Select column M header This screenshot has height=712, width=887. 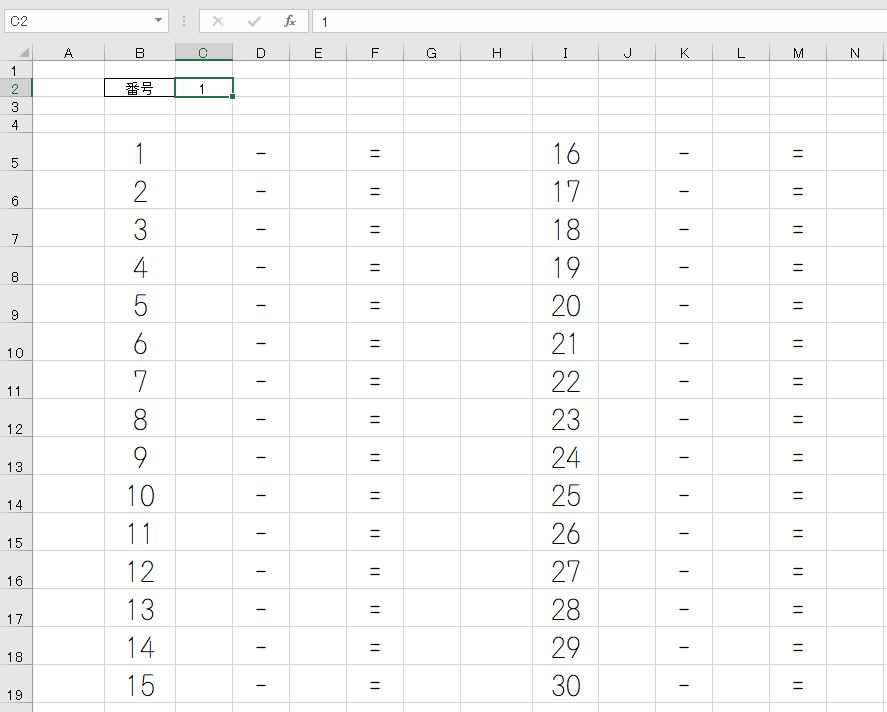pos(798,53)
